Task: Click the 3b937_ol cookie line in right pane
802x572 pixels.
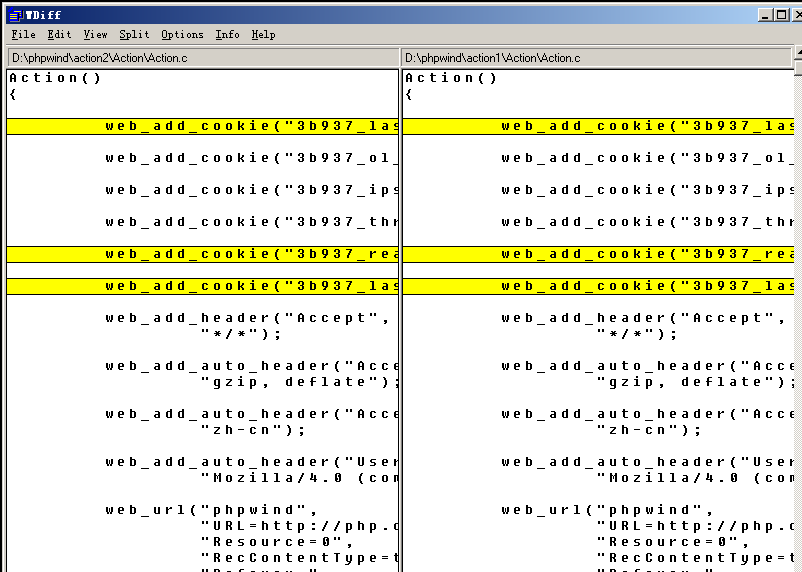Action: (x=648, y=158)
